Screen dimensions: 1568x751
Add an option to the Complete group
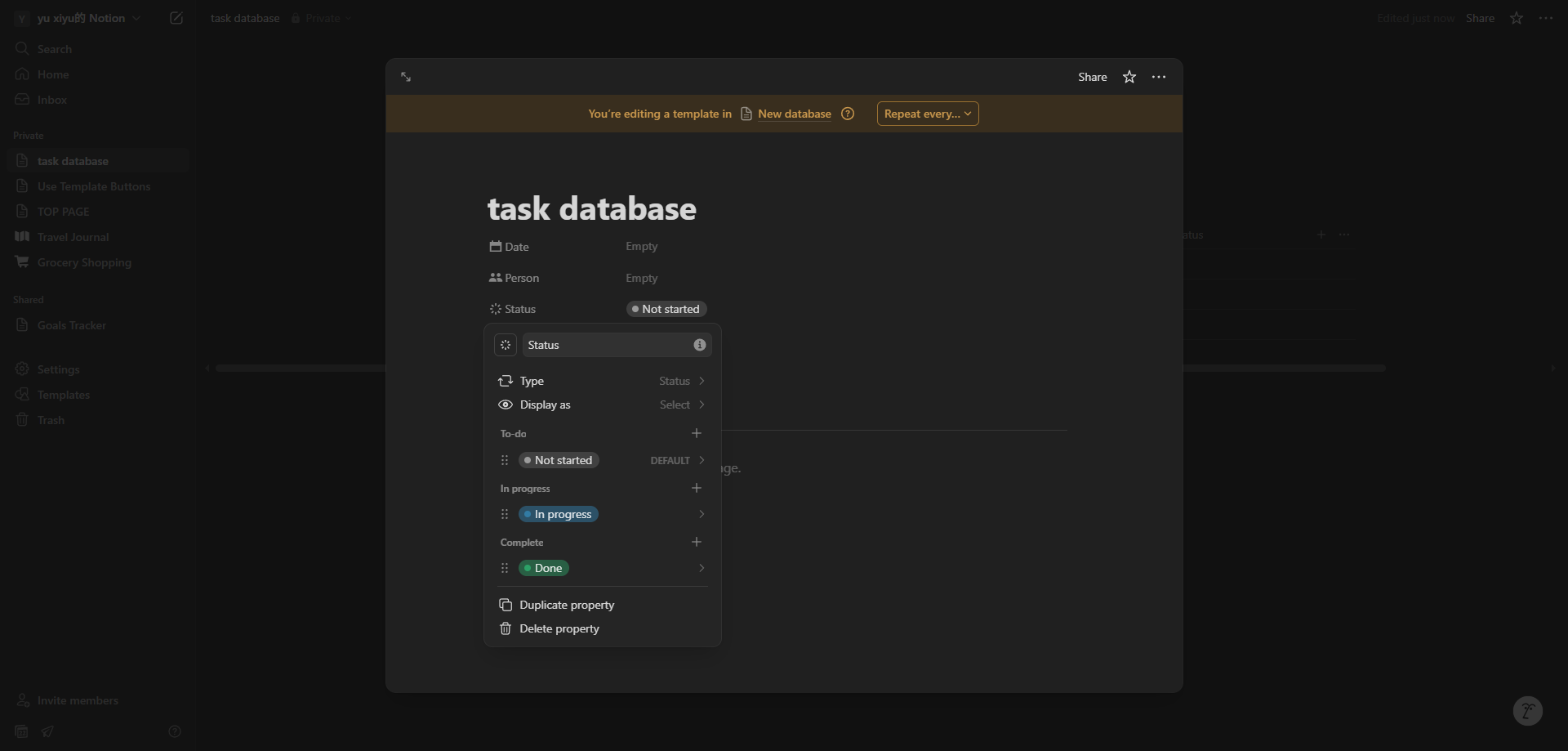point(697,542)
